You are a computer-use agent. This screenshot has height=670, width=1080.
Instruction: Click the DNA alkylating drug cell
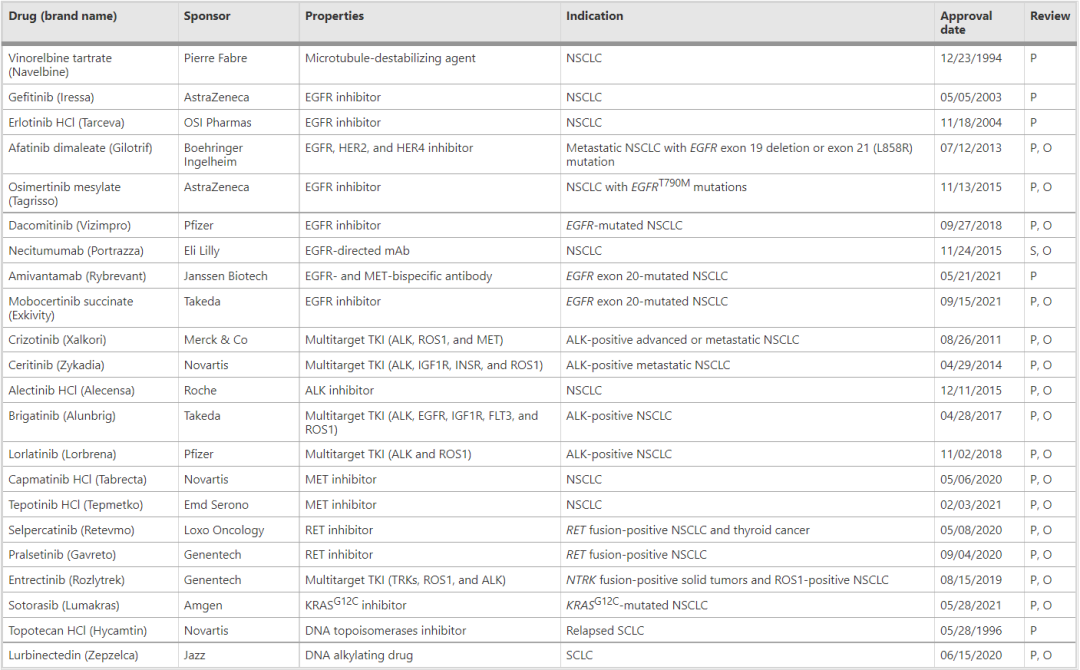point(359,655)
